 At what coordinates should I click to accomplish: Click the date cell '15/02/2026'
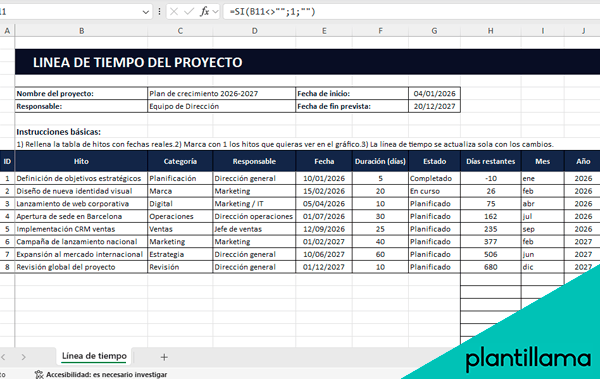pos(324,191)
